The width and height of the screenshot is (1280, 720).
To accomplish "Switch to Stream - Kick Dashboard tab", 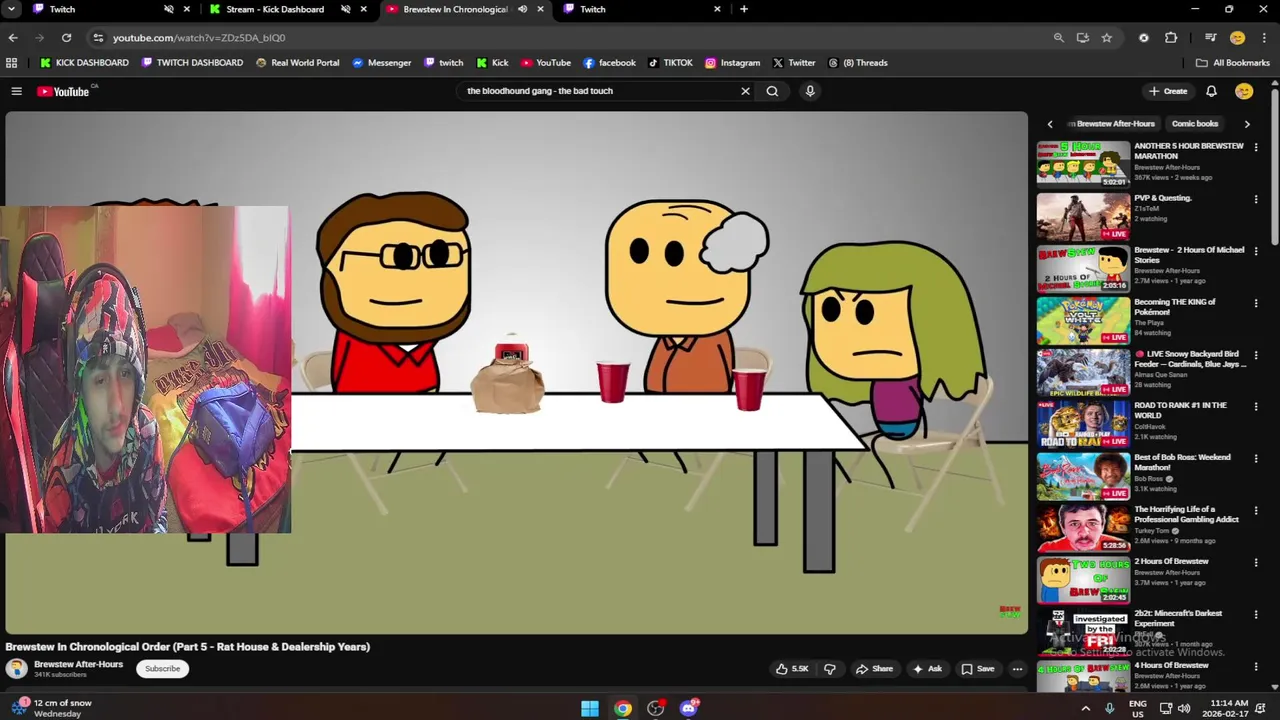I will point(275,9).
